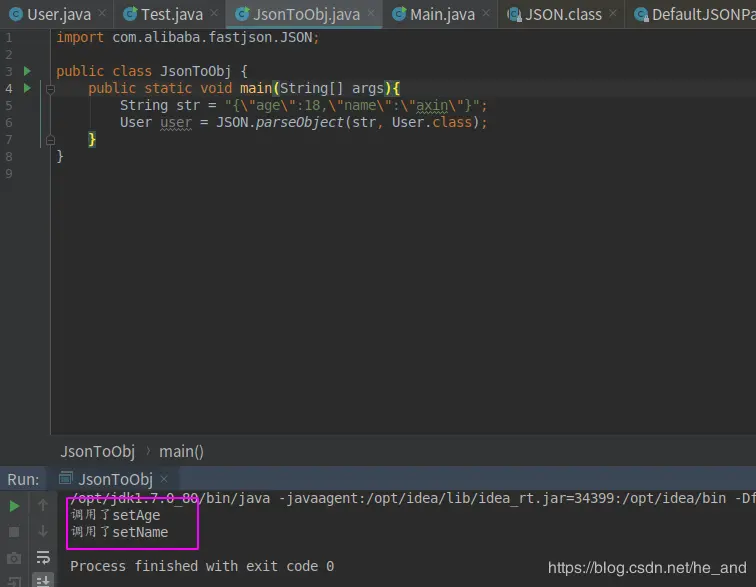This screenshot has height=587, width=756.
Task: Toggle soft-wrap in the console
Action: point(43,558)
